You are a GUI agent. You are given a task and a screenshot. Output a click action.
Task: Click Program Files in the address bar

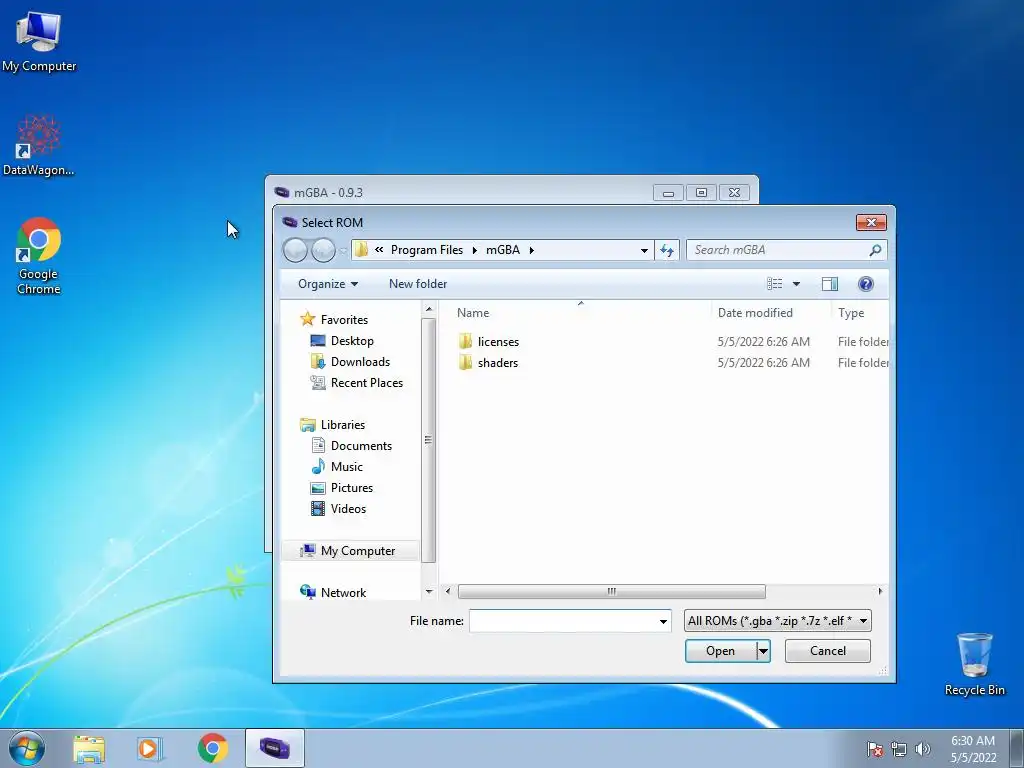[426, 250]
